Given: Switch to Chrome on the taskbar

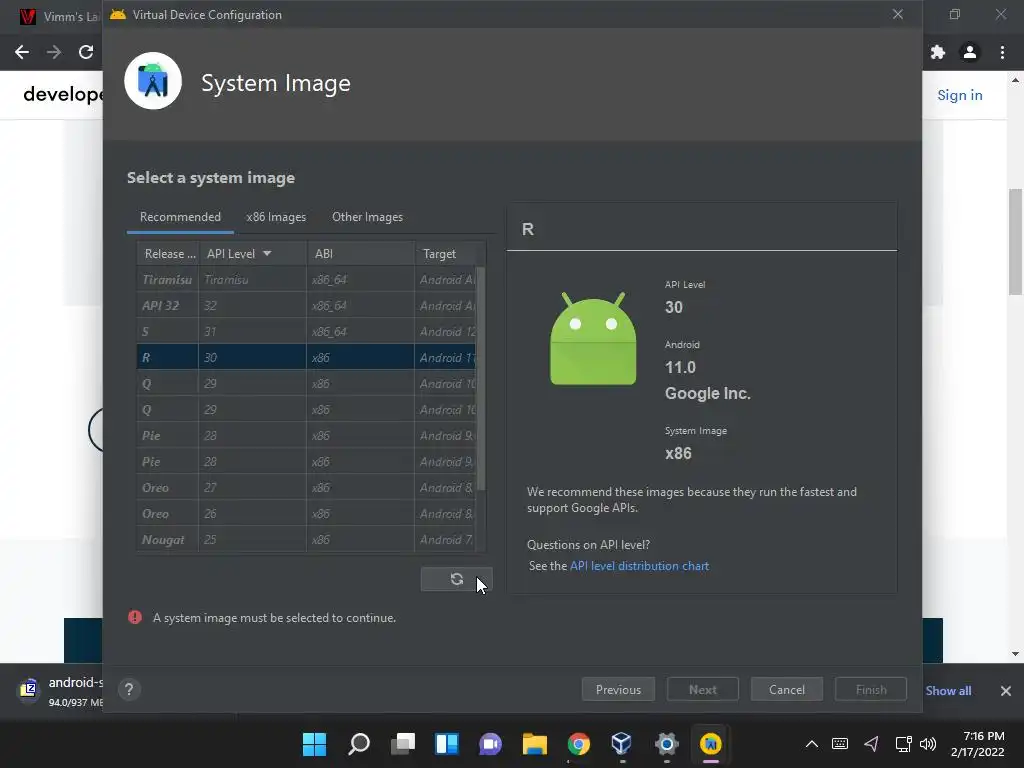Looking at the screenshot, I should tap(579, 744).
